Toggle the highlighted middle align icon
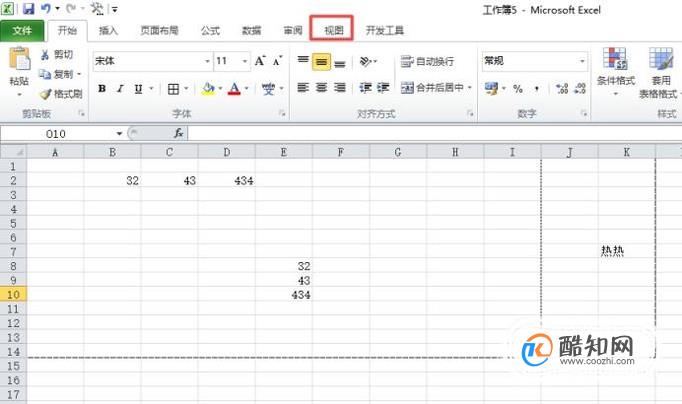682x404 pixels. (x=321, y=62)
